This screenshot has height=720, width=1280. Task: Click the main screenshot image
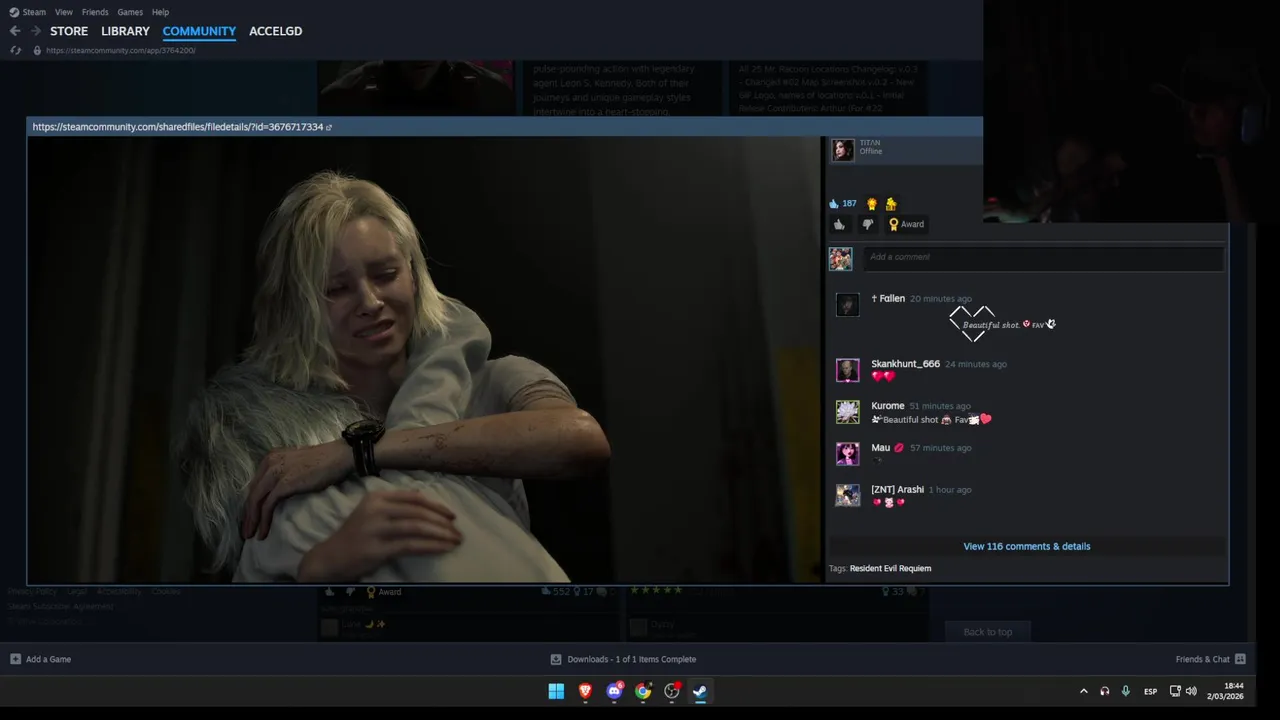423,359
